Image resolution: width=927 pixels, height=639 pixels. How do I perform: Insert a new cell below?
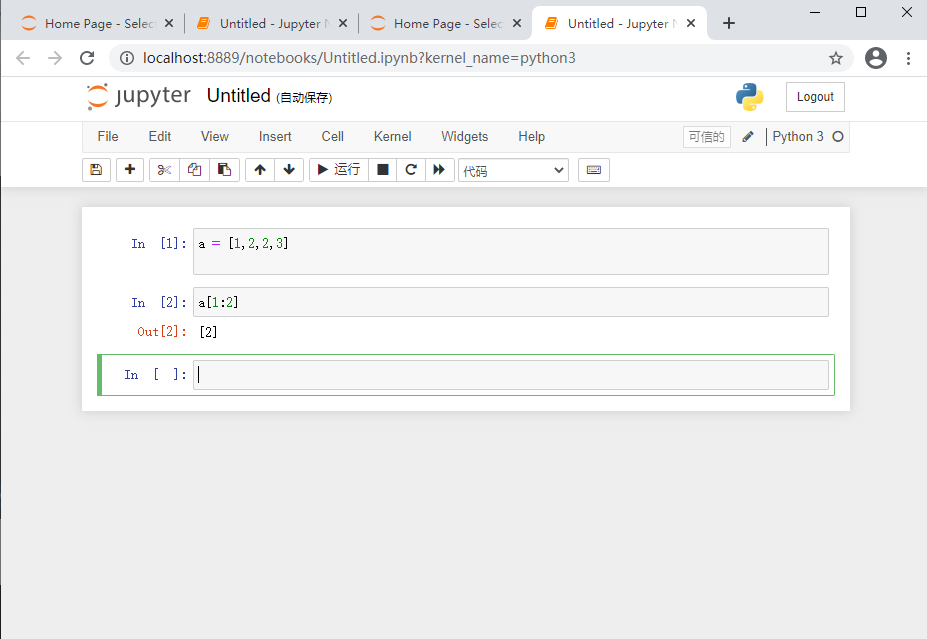129,170
